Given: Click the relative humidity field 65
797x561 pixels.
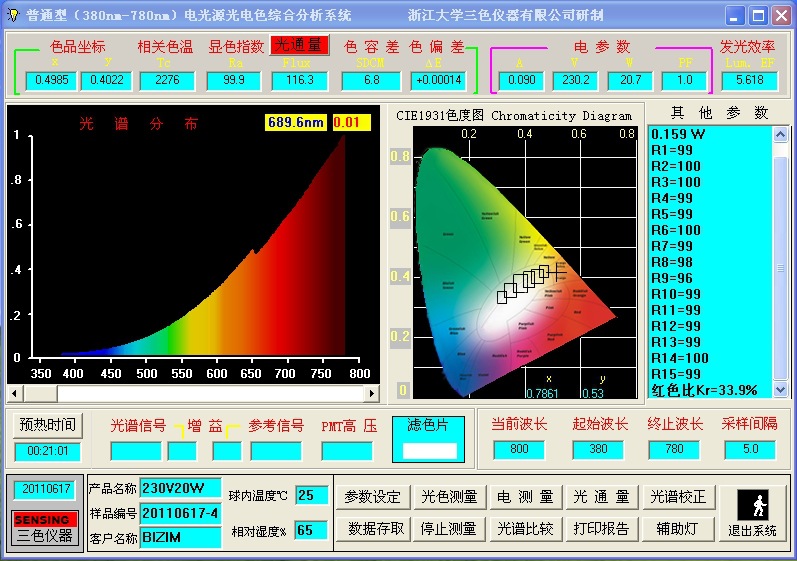Looking at the screenshot, I should click(312, 531).
